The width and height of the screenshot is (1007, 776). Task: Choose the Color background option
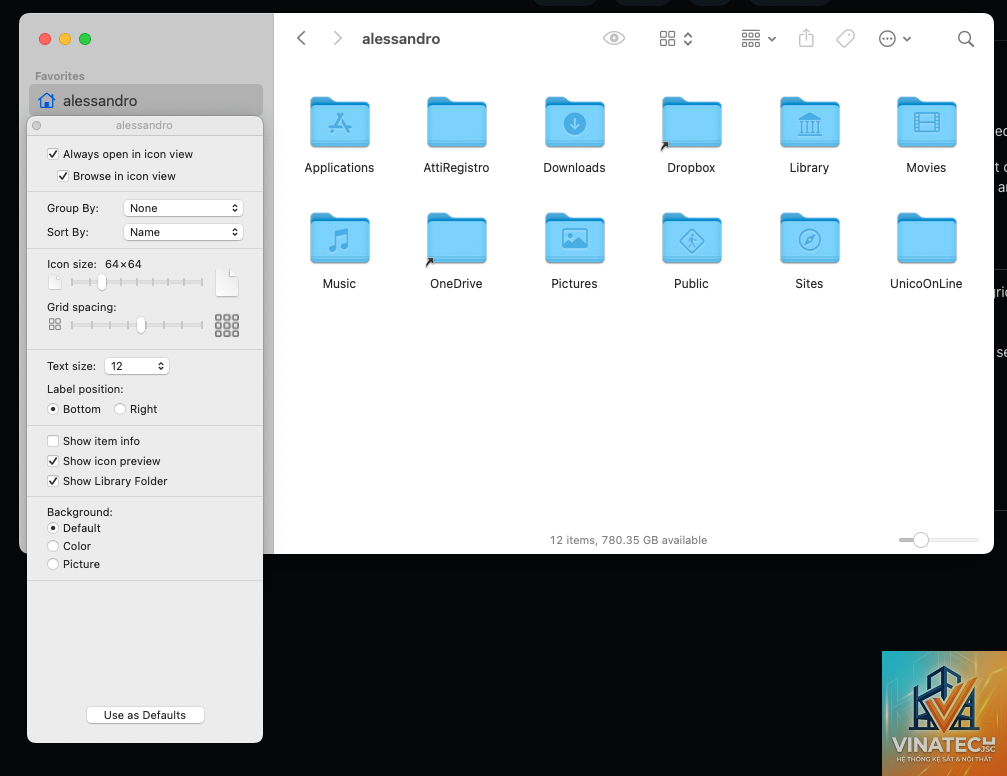pyautogui.click(x=53, y=546)
